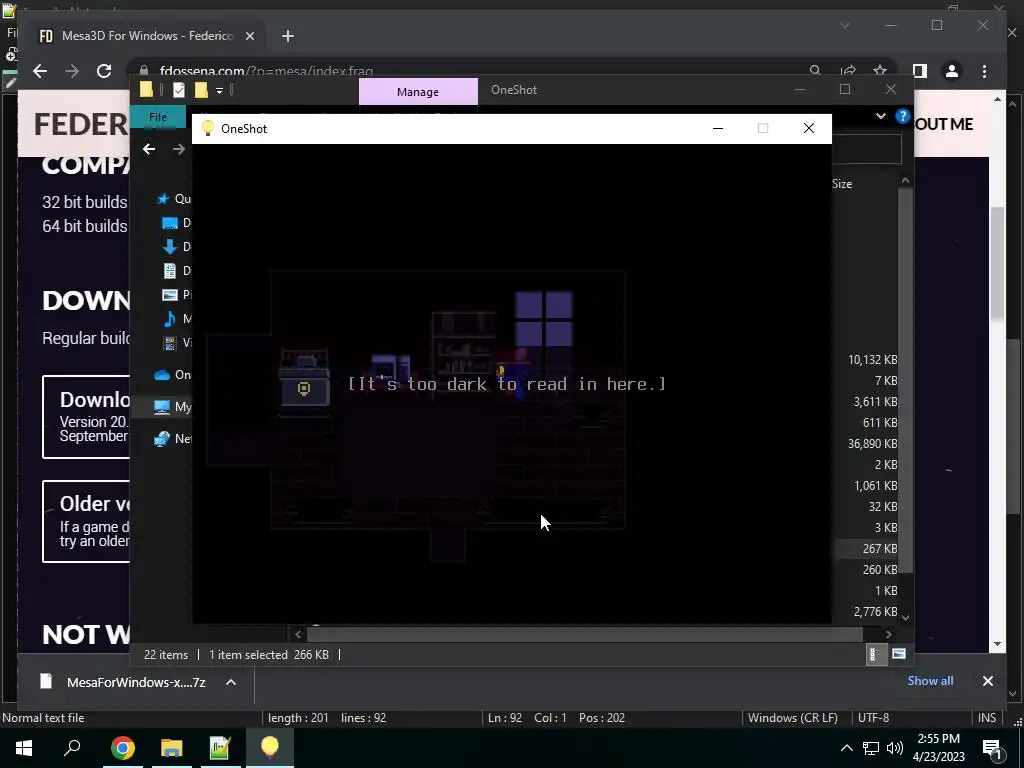Screen dimensions: 1024x768
Task: Switch to Chrome from the taskbar
Action: click(x=122, y=748)
